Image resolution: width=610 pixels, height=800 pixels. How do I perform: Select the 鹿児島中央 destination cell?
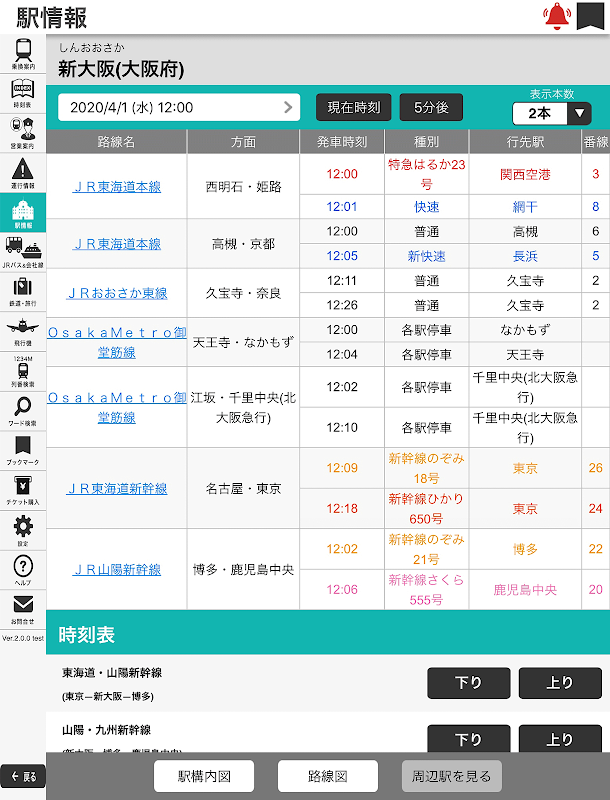click(525, 590)
